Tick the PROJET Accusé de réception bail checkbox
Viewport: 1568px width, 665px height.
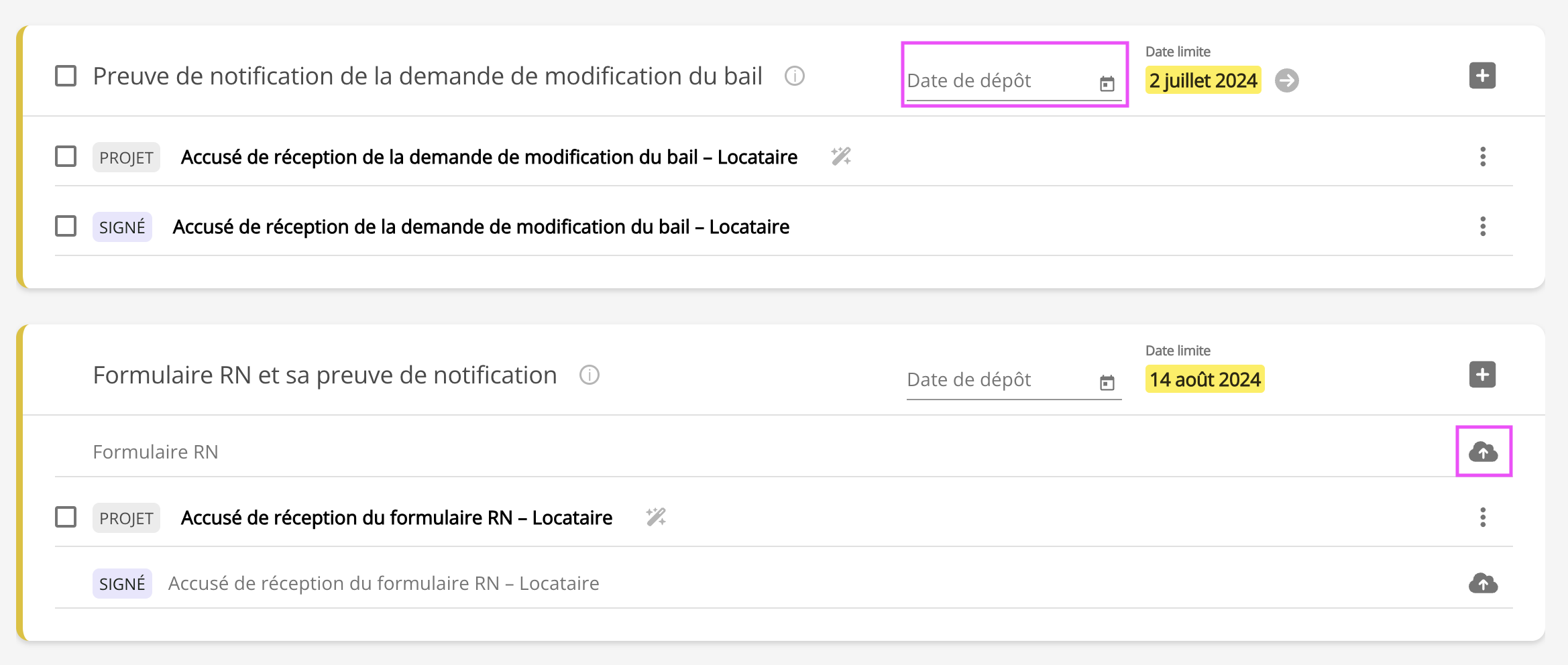(x=66, y=157)
